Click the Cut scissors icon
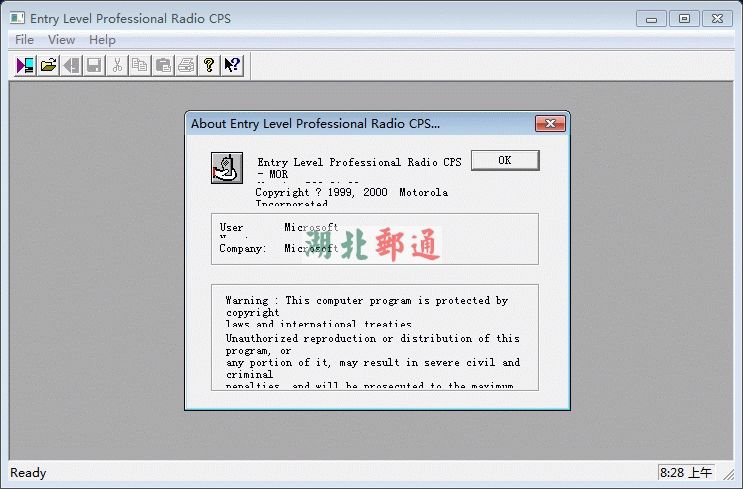Image resolution: width=743 pixels, height=489 pixels. pos(117,65)
